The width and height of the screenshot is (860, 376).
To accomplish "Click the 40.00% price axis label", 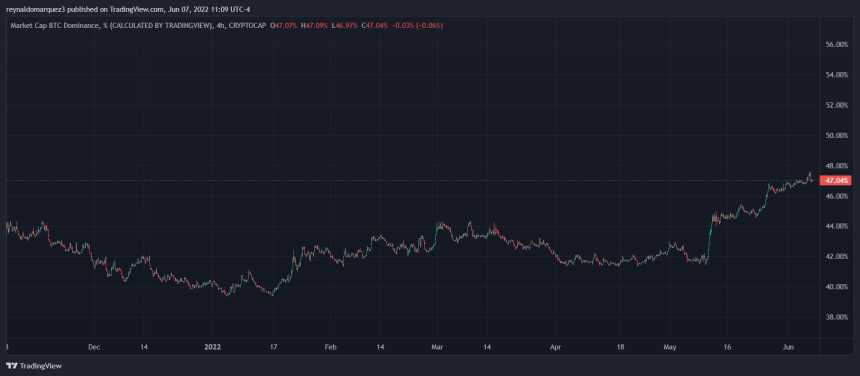I will coord(836,287).
